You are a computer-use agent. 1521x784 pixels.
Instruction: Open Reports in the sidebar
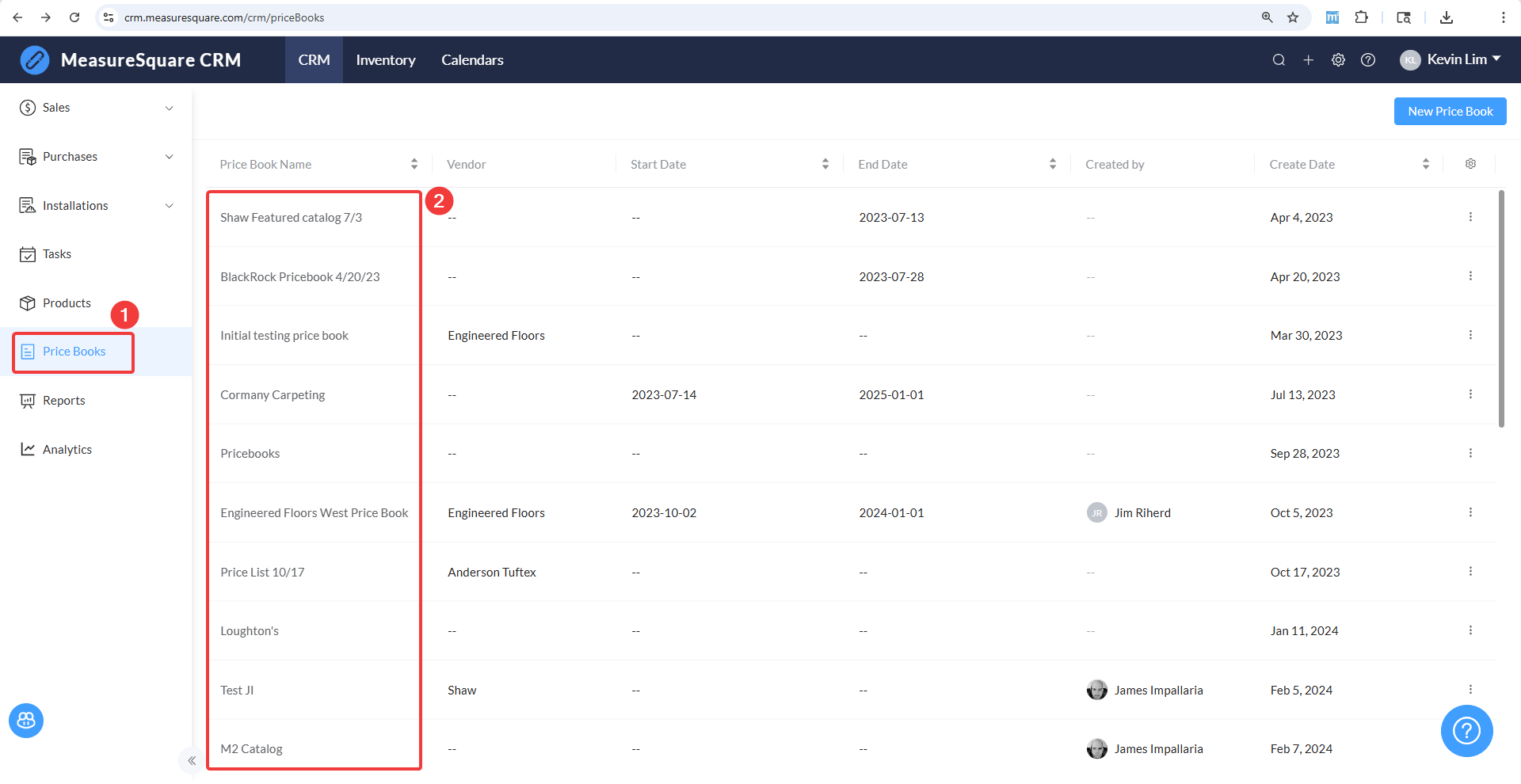(x=96, y=401)
